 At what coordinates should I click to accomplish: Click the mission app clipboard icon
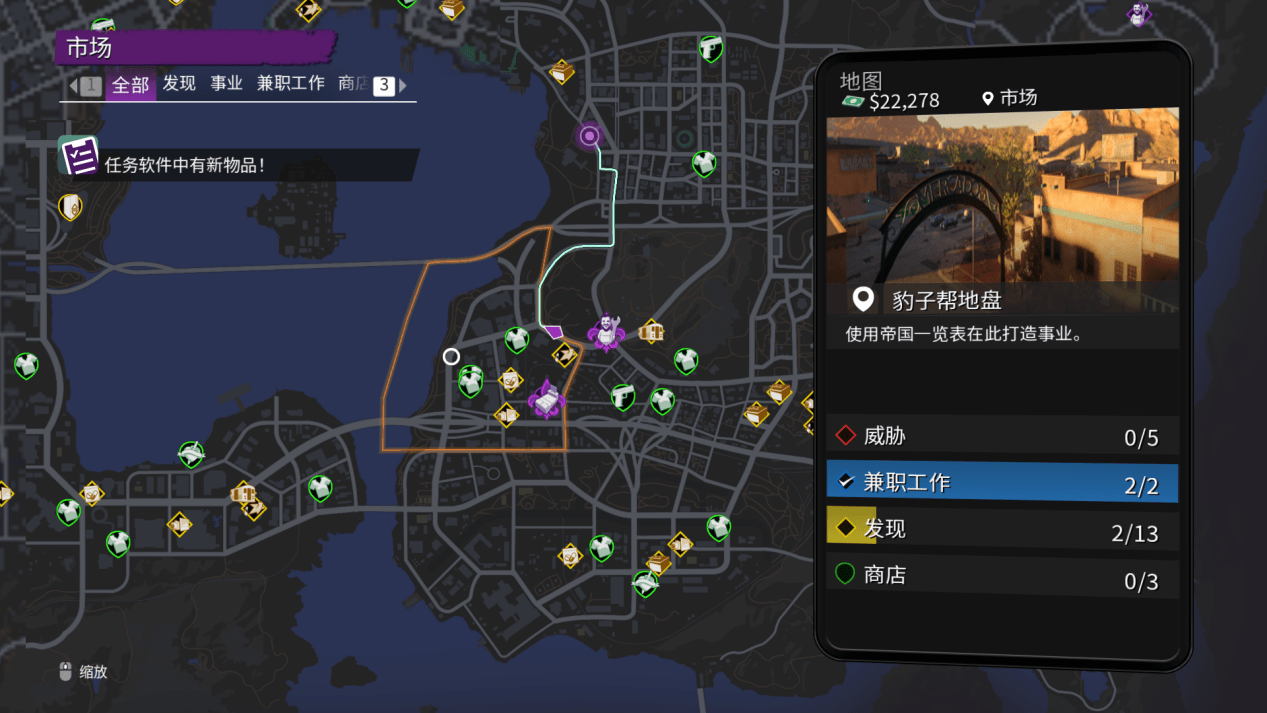pyautogui.click(x=78, y=156)
